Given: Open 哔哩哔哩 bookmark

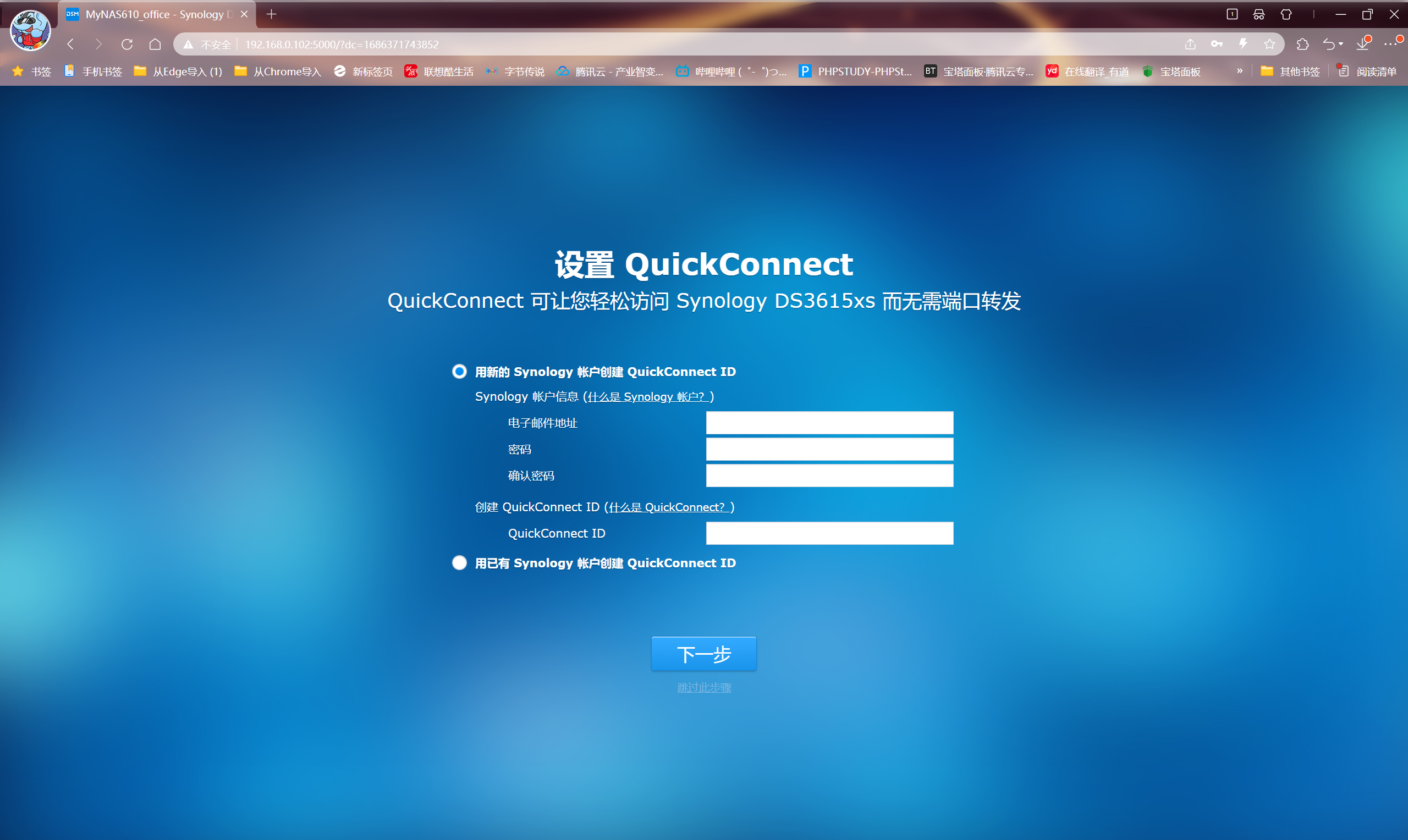Looking at the screenshot, I should [x=731, y=71].
